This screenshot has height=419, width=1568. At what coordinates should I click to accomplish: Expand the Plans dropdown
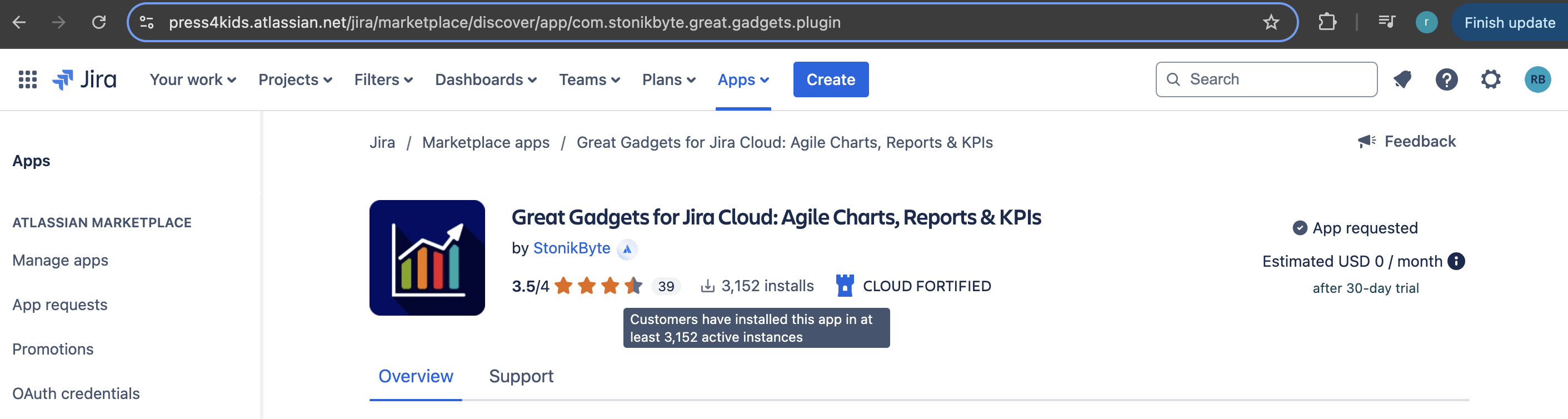click(x=668, y=80)
